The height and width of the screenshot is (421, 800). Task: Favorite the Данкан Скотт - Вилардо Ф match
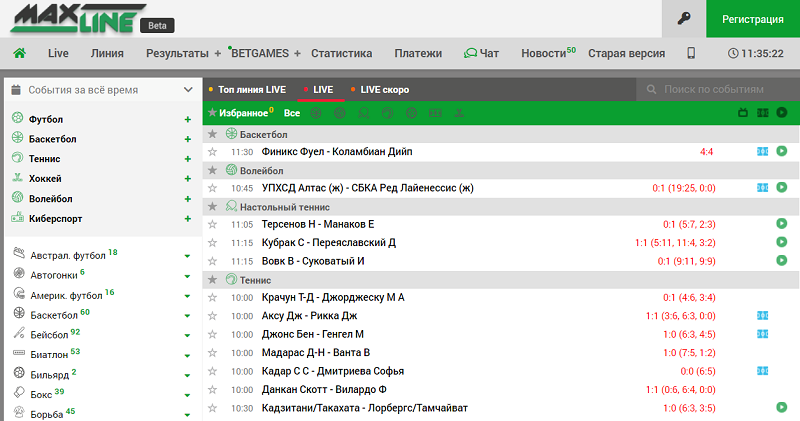tap(213, 389)
